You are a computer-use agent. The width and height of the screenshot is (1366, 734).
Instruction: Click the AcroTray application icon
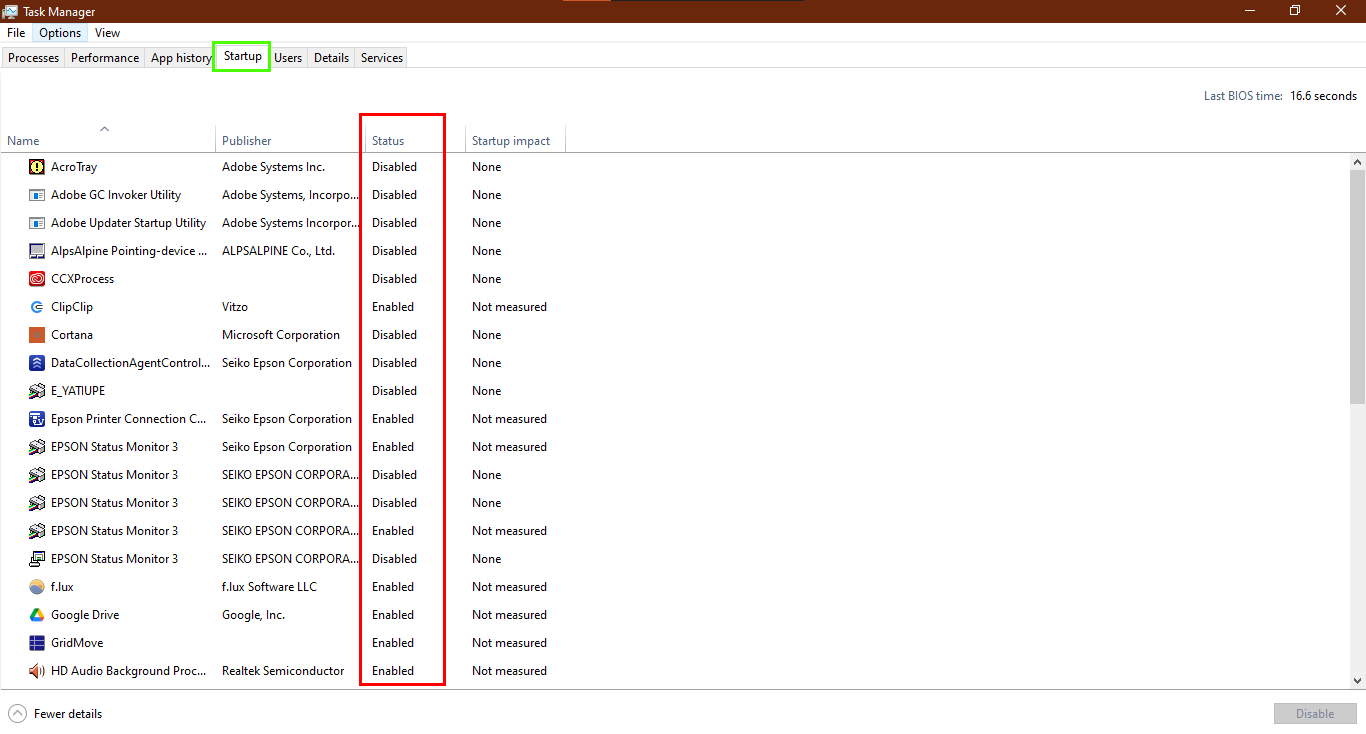pyautogui.click(x=36, y=167)
